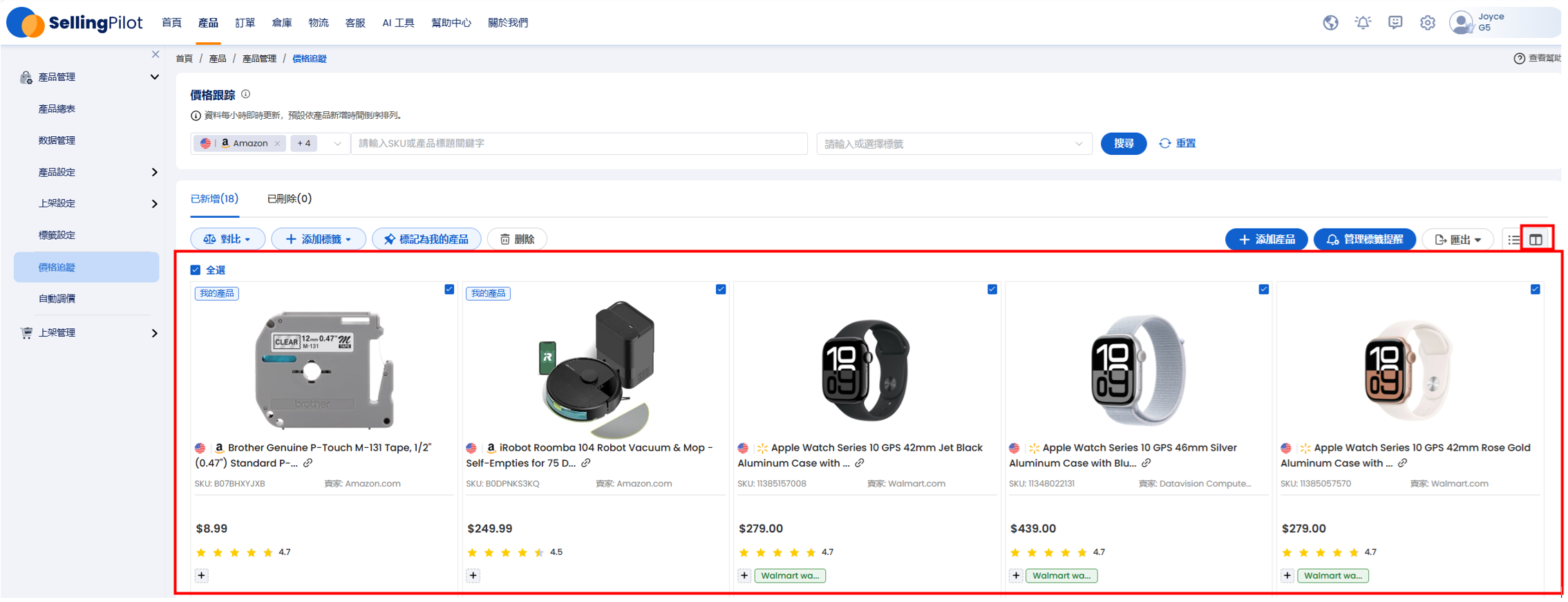Open the marketplace selector dropdown arrow
The width and height of the screenshot is (1568, 602).
coord(337,144)
